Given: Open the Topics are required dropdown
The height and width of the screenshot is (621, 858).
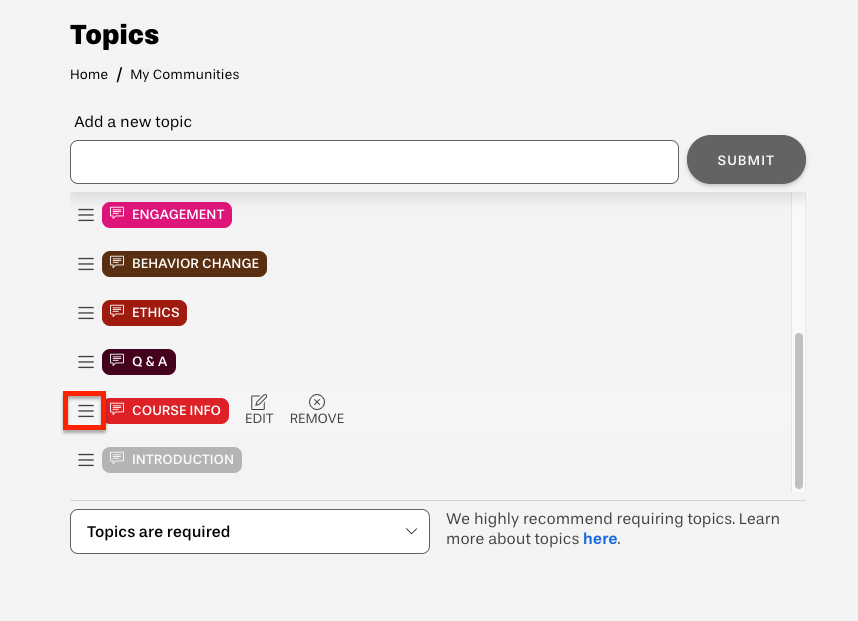Looking at the screenshot, I should click(250, 531).
